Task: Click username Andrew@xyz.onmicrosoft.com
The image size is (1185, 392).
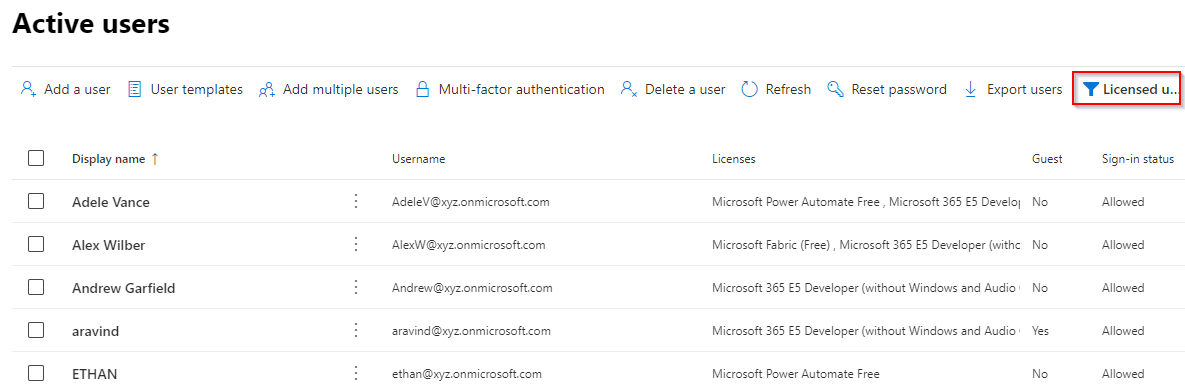Action: tap(472, 289)
